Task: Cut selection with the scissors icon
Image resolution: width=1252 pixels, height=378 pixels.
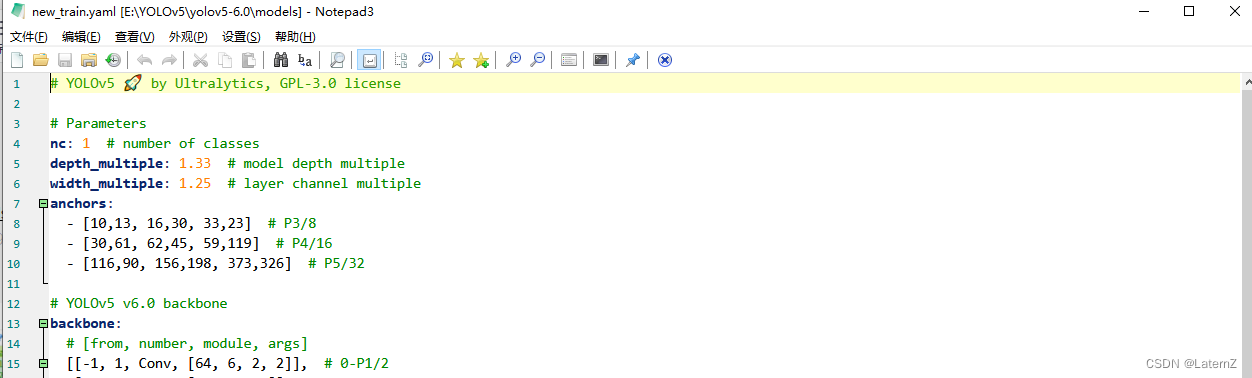Action: [x=201, y=60]
